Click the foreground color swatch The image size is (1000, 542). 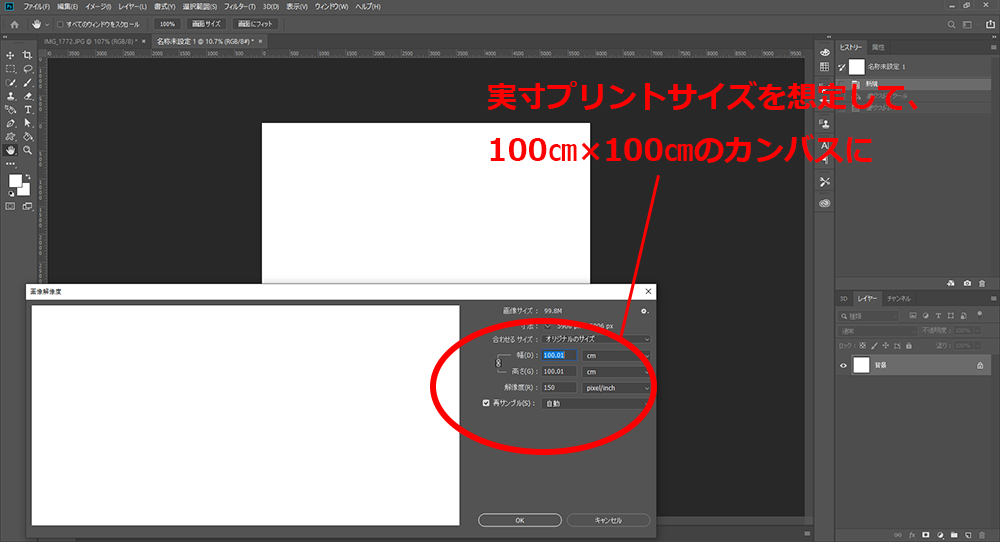[x=15, y=181]
